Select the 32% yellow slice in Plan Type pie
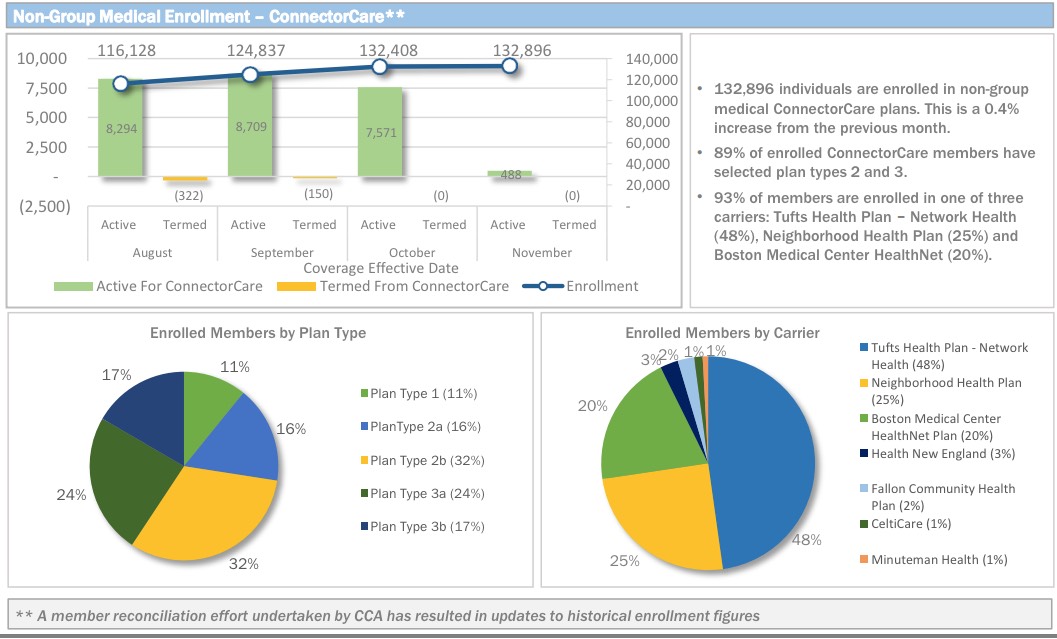This screenshot has height=639, width=1057. 210,510
